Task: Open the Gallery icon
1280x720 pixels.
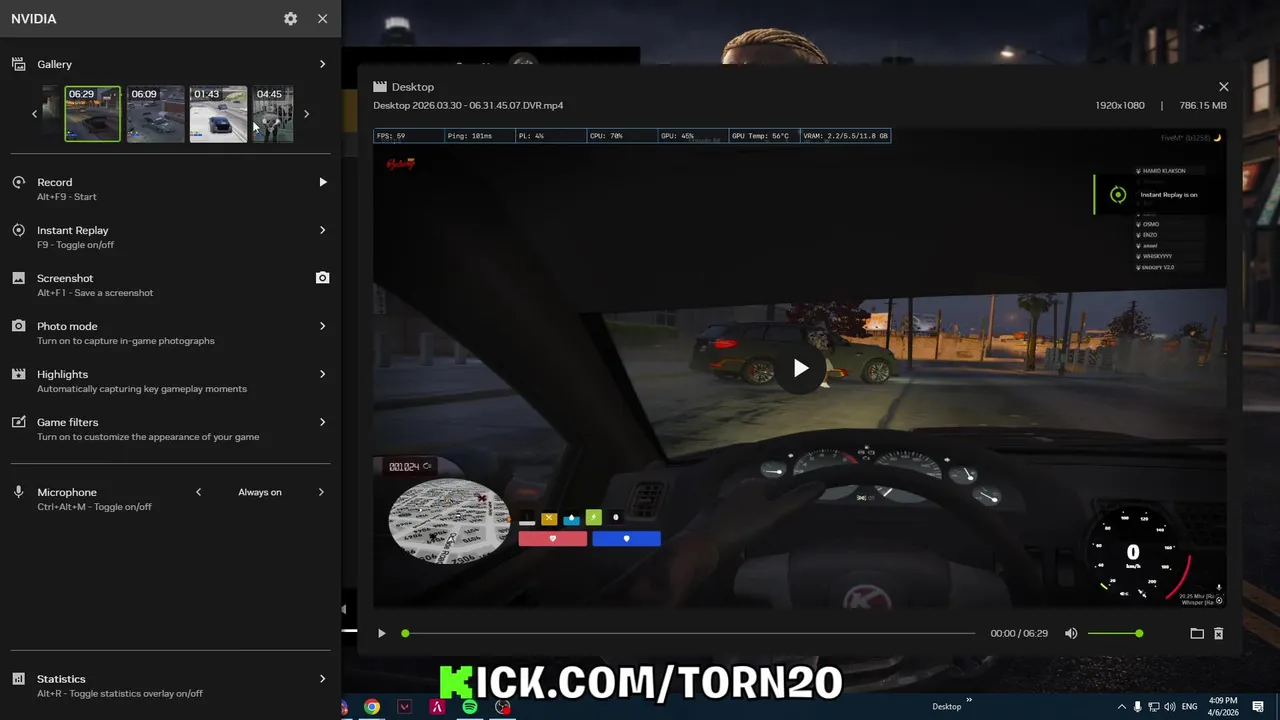Action: pos(18,64)
